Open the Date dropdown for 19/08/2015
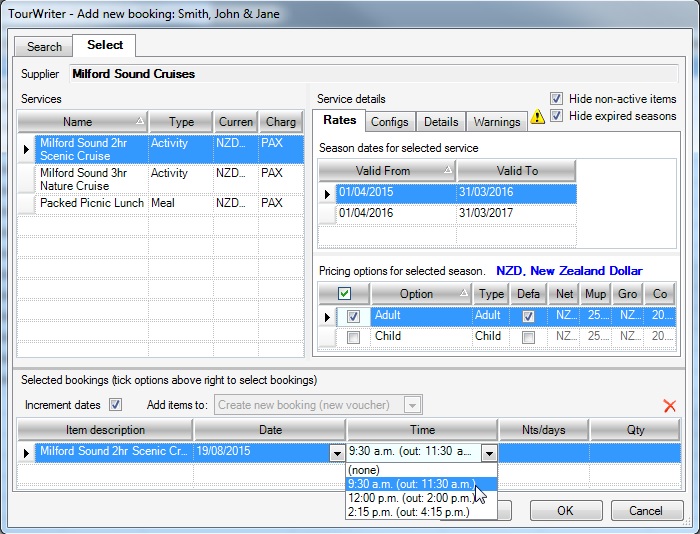This screenshot has height=534, width=700. pos(336,453)
